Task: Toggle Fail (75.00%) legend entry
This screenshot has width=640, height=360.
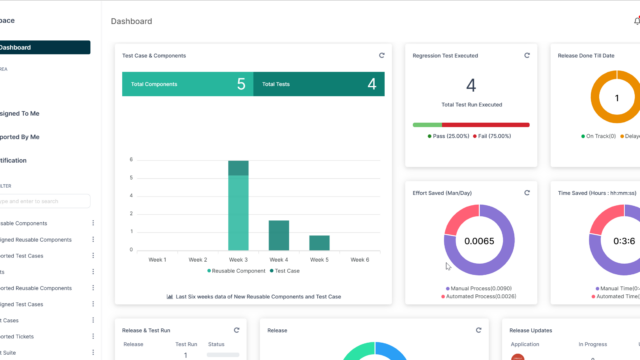Action: (492, 136)
